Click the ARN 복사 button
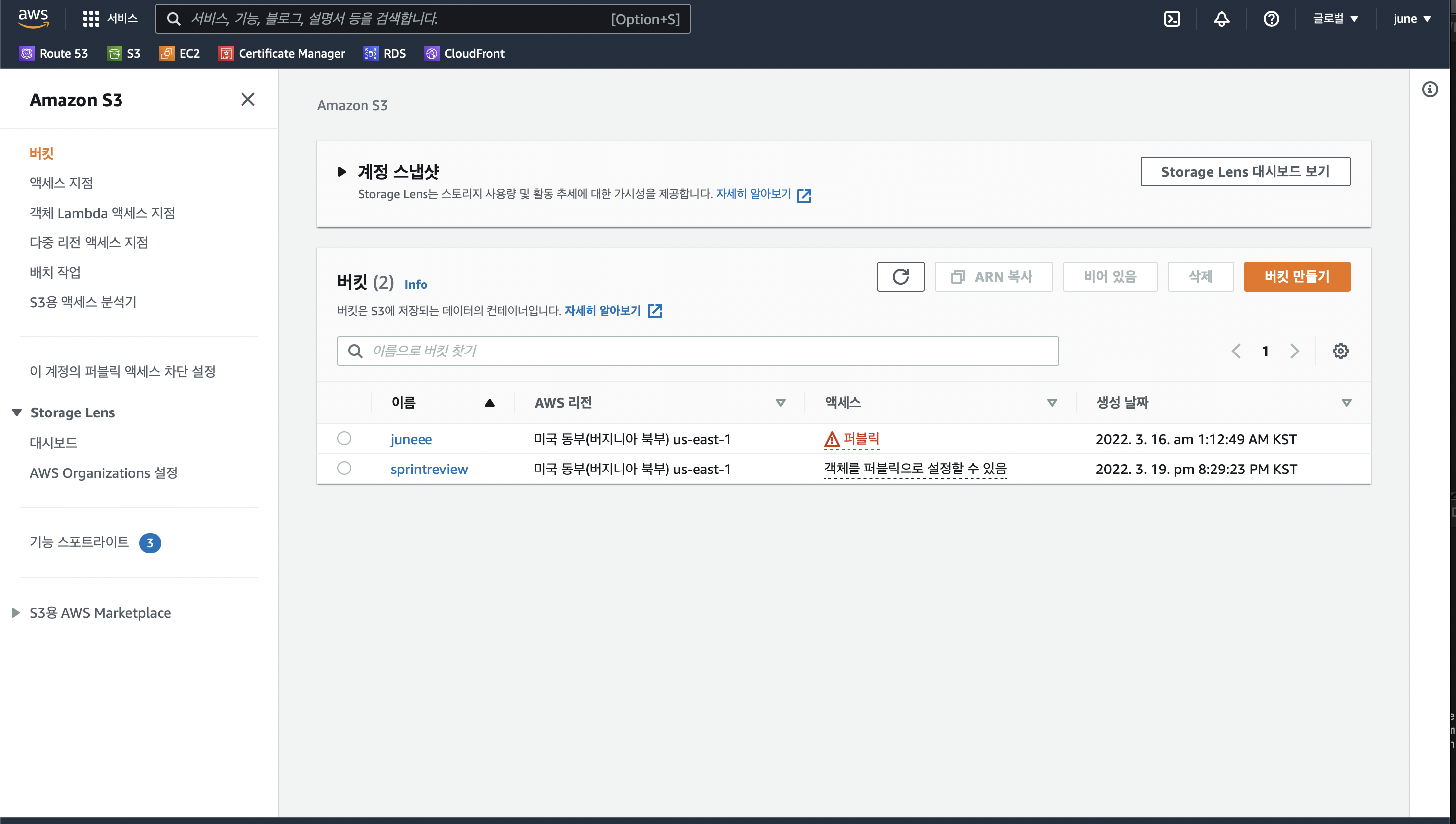The image size is (1456, 824). [x=993, y=276]
